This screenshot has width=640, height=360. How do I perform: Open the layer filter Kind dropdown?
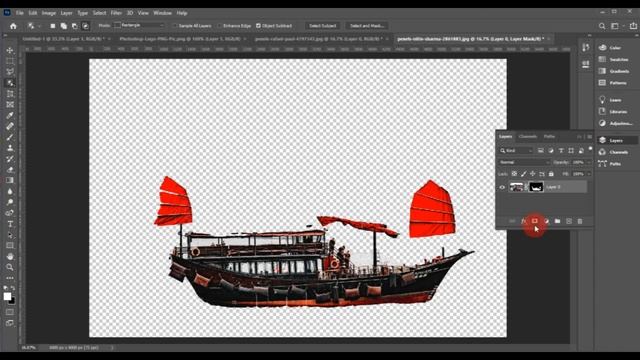pyautogui.click(x=516, y=151)
